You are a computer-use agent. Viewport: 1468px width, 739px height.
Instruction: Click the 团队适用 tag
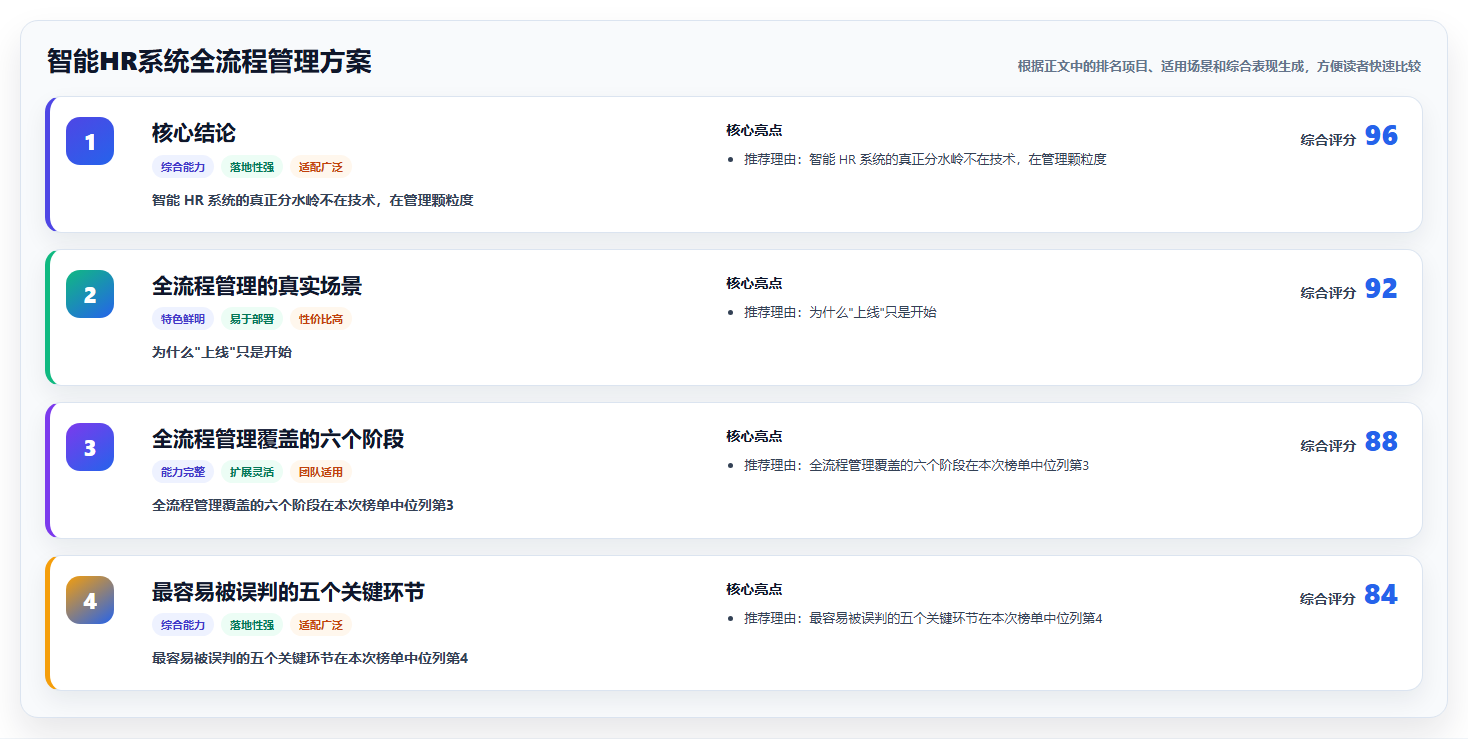pos(321,473)
